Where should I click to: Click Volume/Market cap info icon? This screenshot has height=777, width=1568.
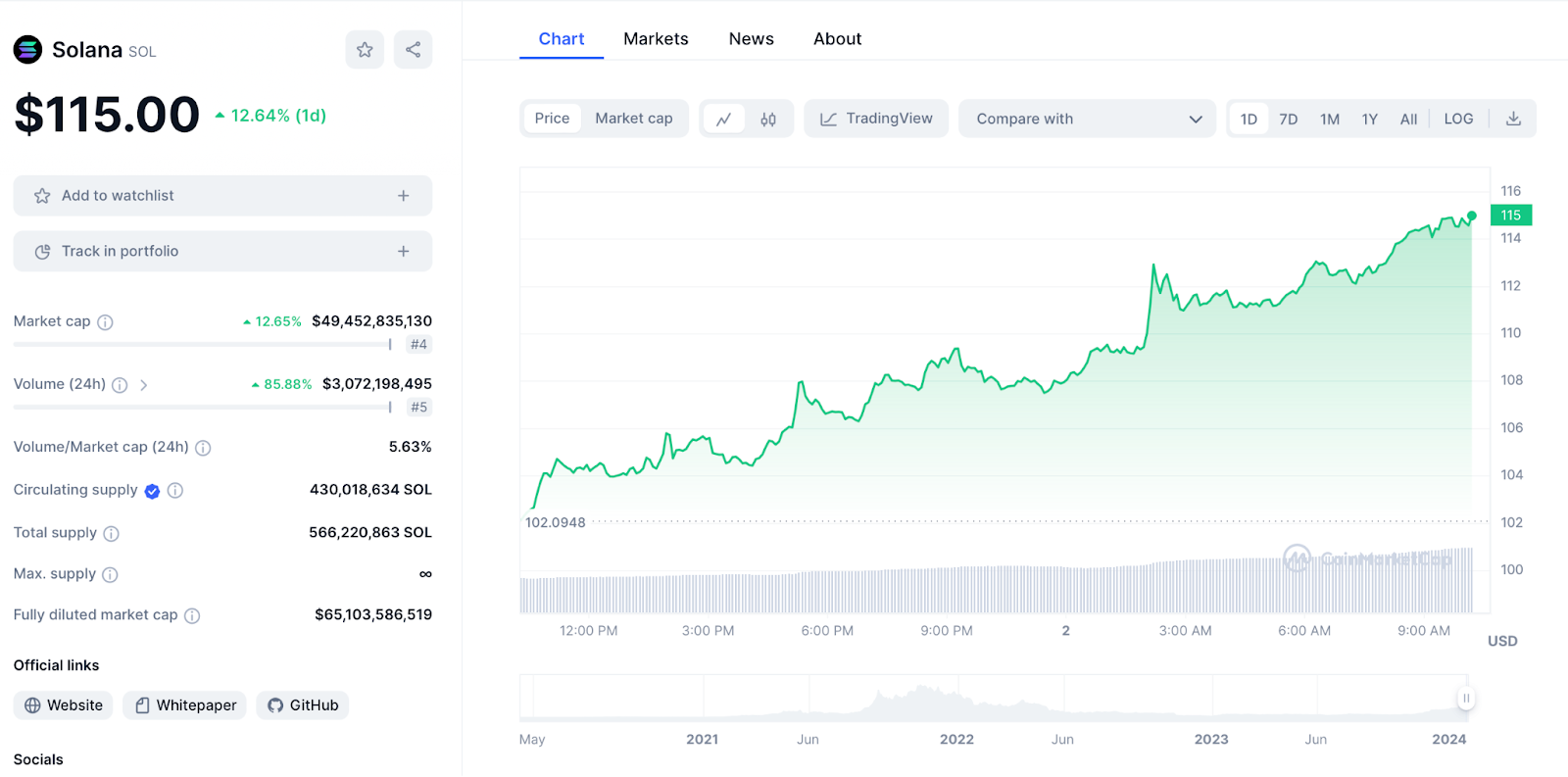(x=203, y=448)
